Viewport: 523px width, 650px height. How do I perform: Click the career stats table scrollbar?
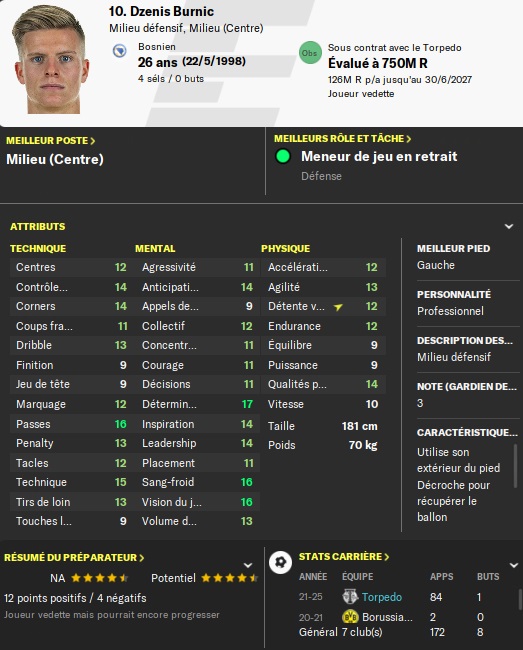pyautogui.click(x=520, y=600)
